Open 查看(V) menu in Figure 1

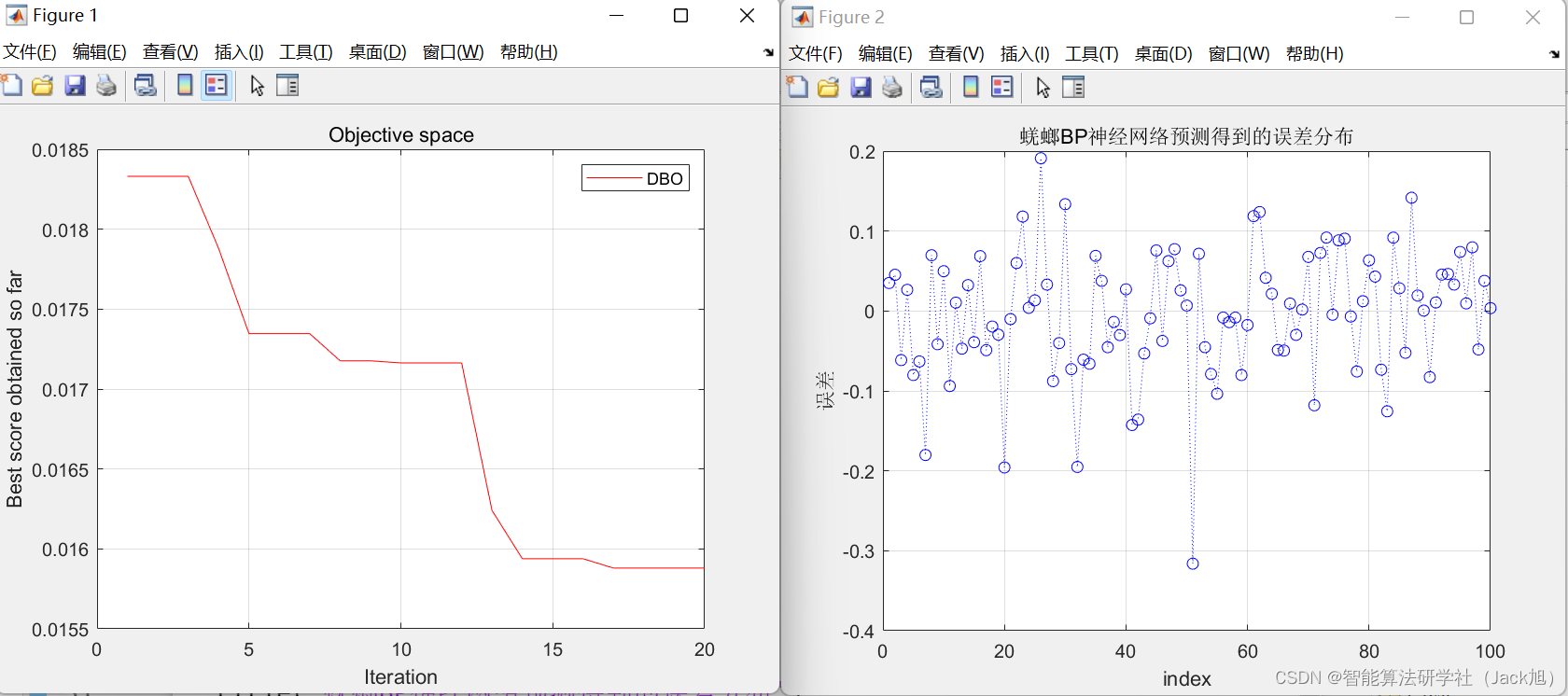tap(171, 52)
